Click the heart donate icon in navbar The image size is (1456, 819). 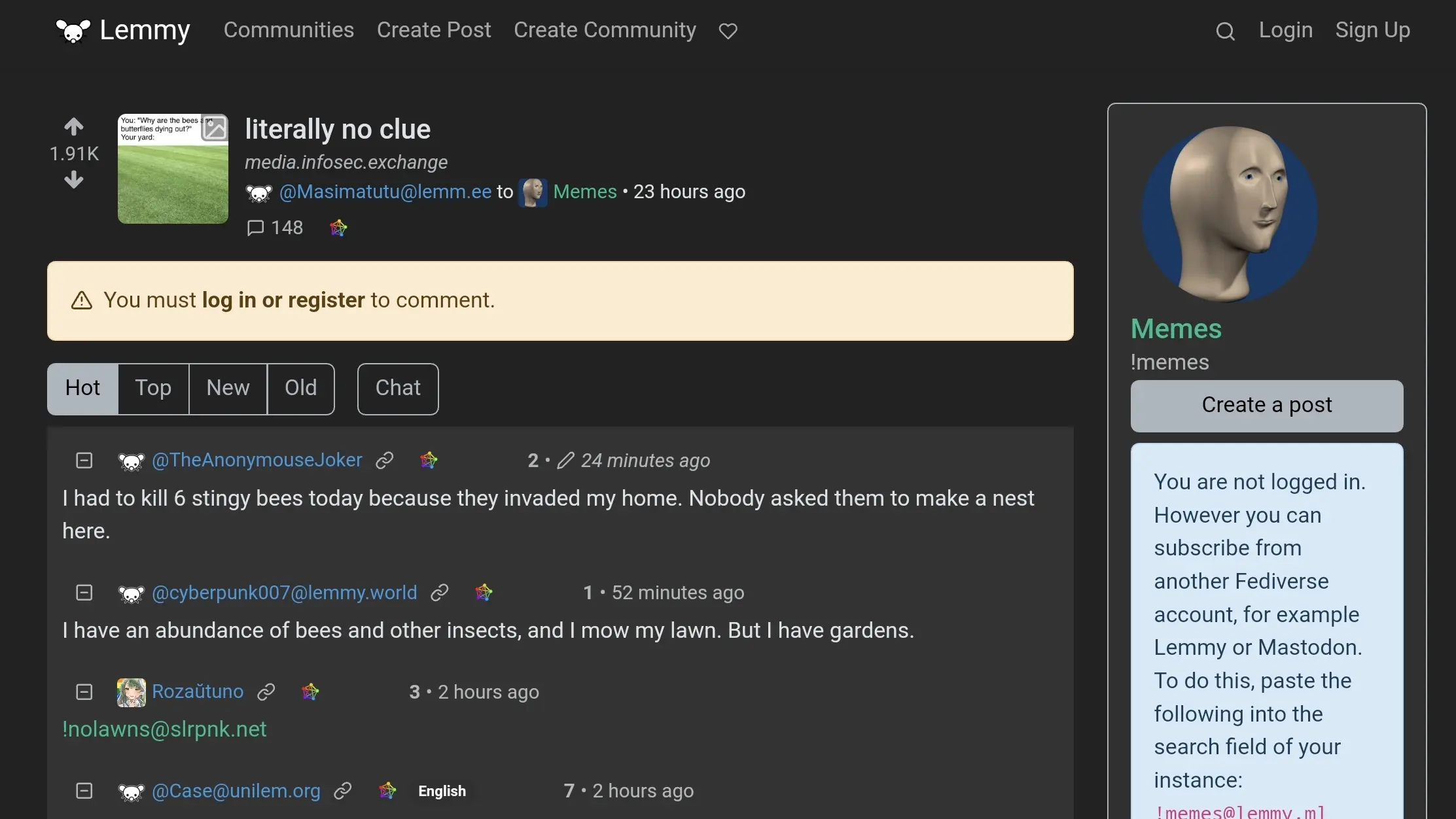[728, 31]
